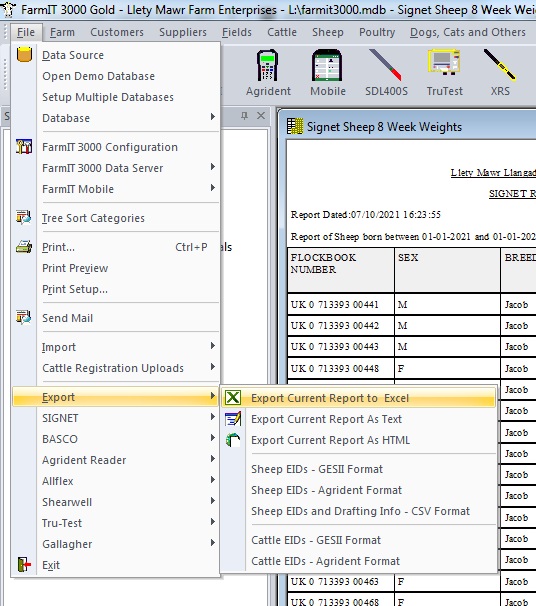536x606 pixels.
Task: Open the Poultry menu
Action: [377, 32]
